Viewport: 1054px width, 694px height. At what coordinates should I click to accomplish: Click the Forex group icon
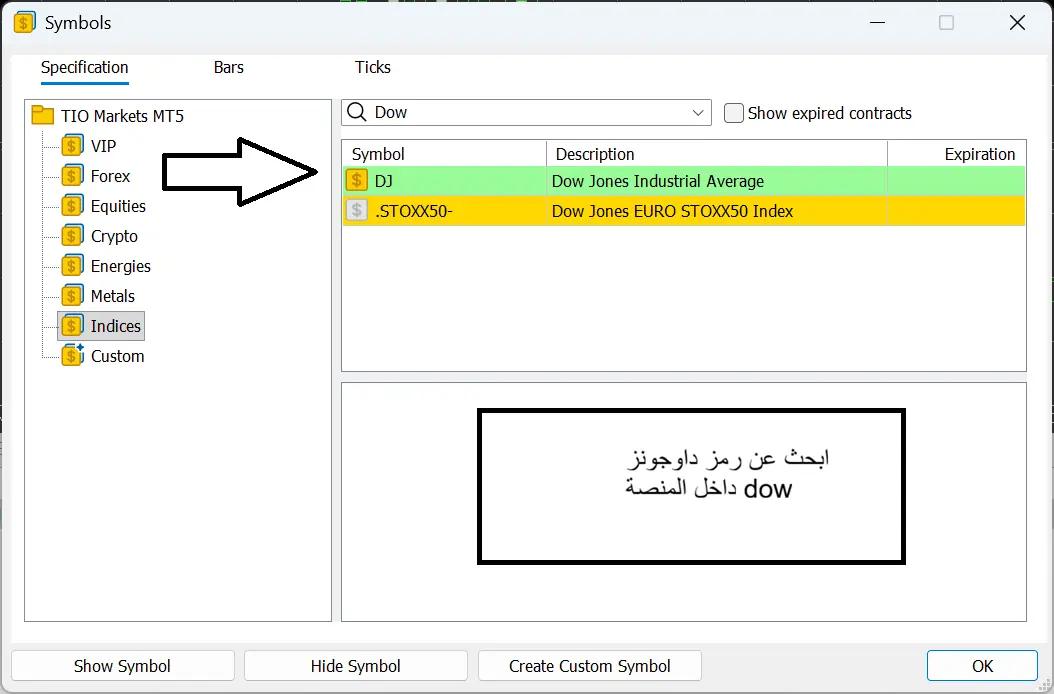73,176
